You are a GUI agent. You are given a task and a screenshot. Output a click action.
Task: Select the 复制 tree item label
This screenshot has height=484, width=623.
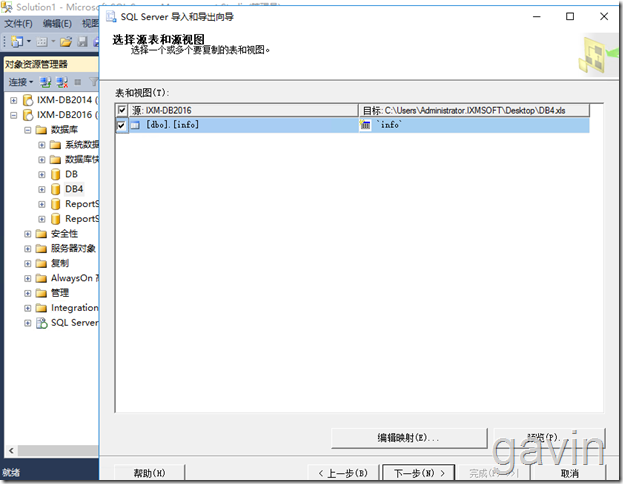pyautogui.click(x=60, y=263)
